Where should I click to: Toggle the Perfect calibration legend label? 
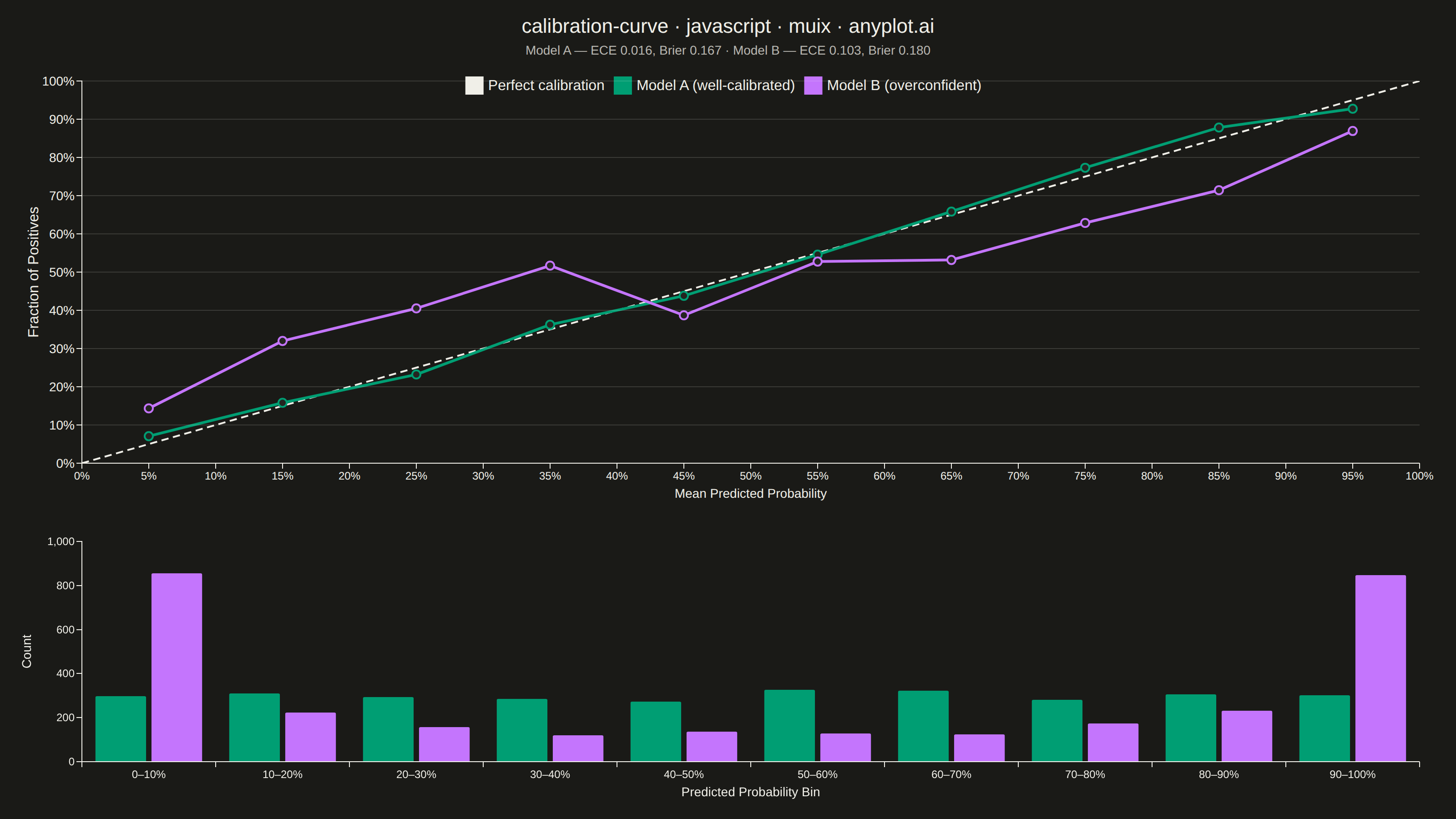[x=546, y=86]
